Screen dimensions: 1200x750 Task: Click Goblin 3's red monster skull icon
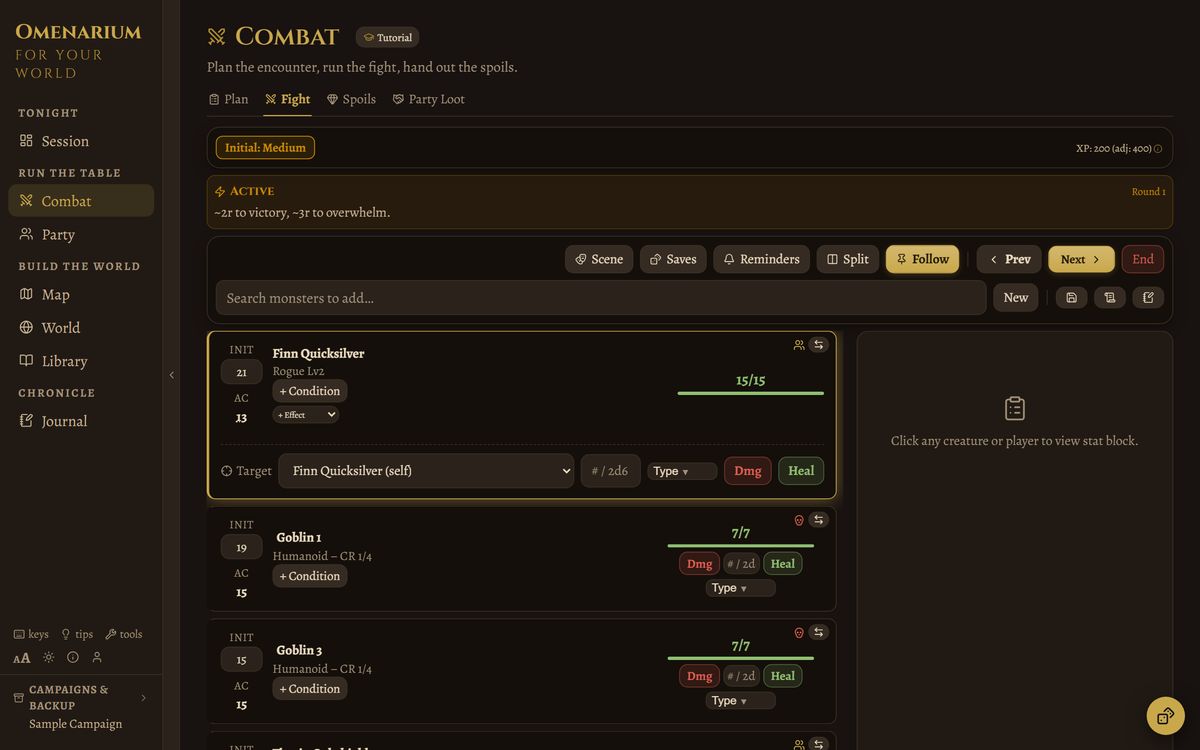click(799, 633)
